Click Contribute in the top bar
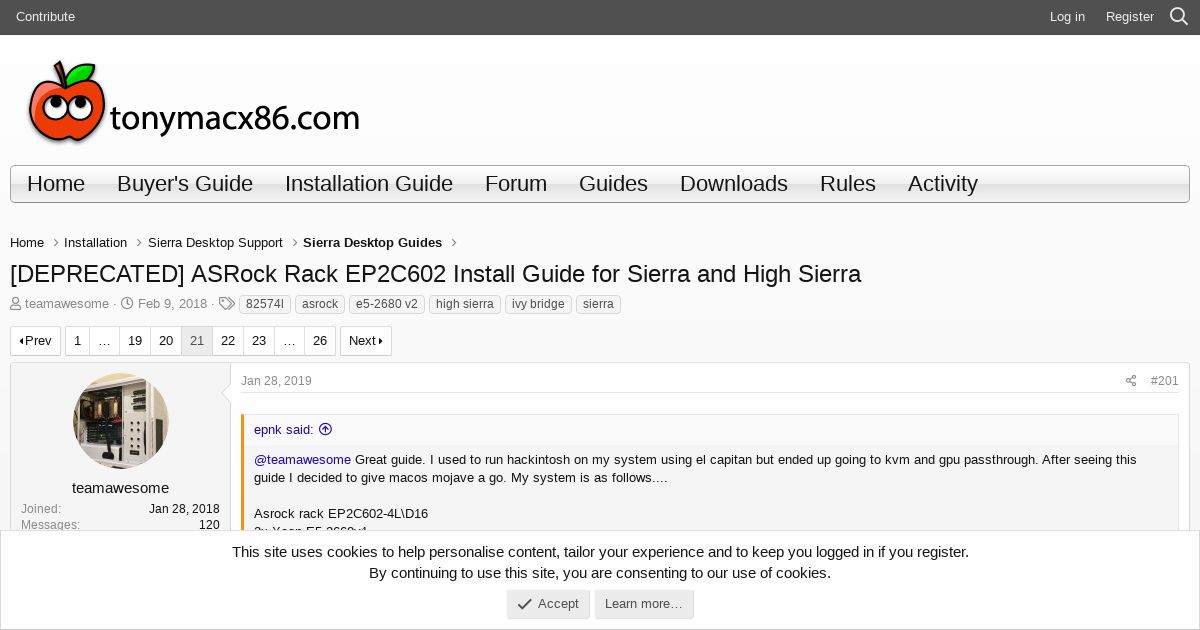The width and height of the screenshot is (1200, 630). click(x=45, y=17)
